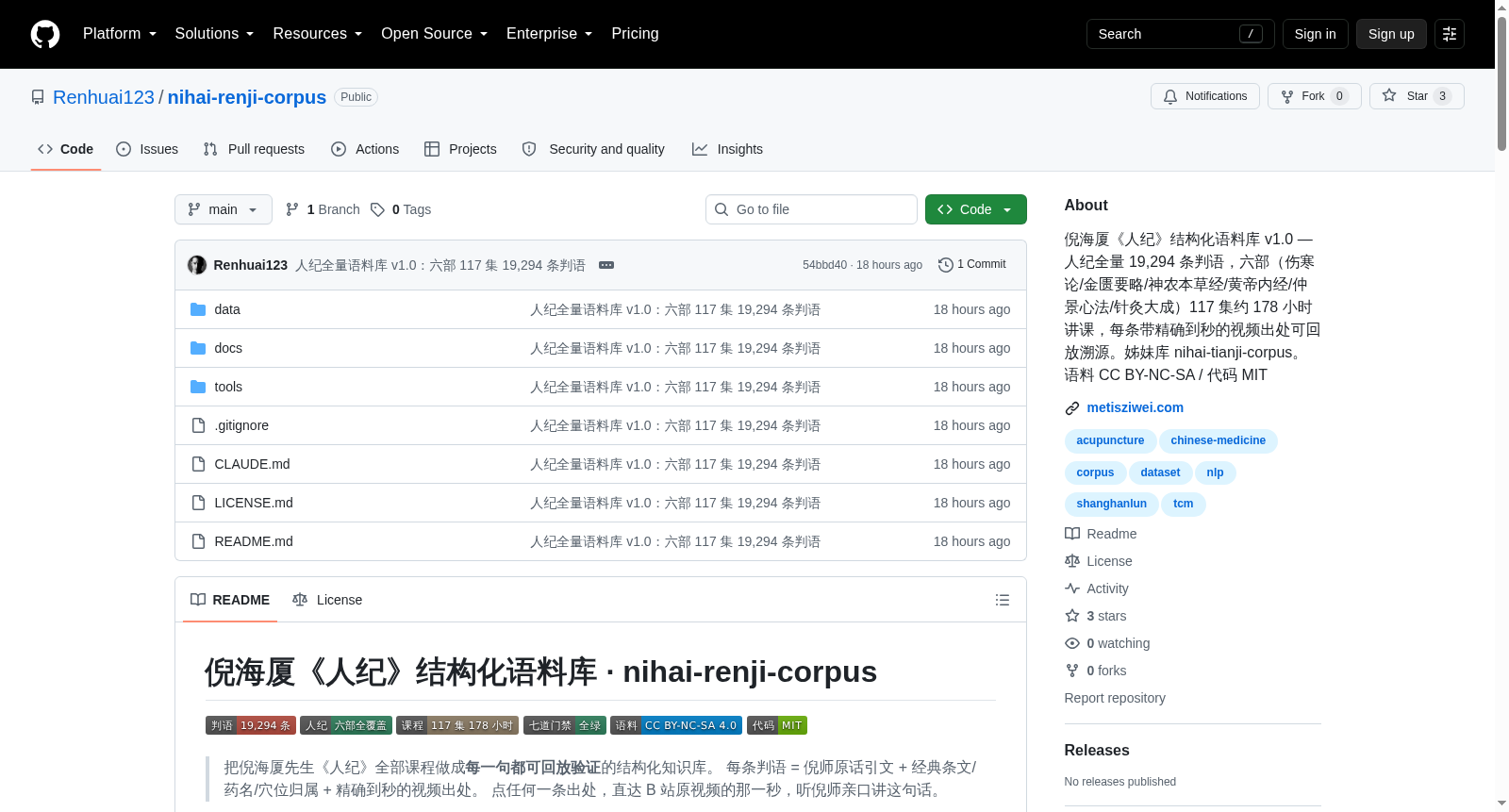The width and height of the screenshot is (1509, 812).
Task: Click the fork icon beside 0 forks
Action: coord(1072,671)
